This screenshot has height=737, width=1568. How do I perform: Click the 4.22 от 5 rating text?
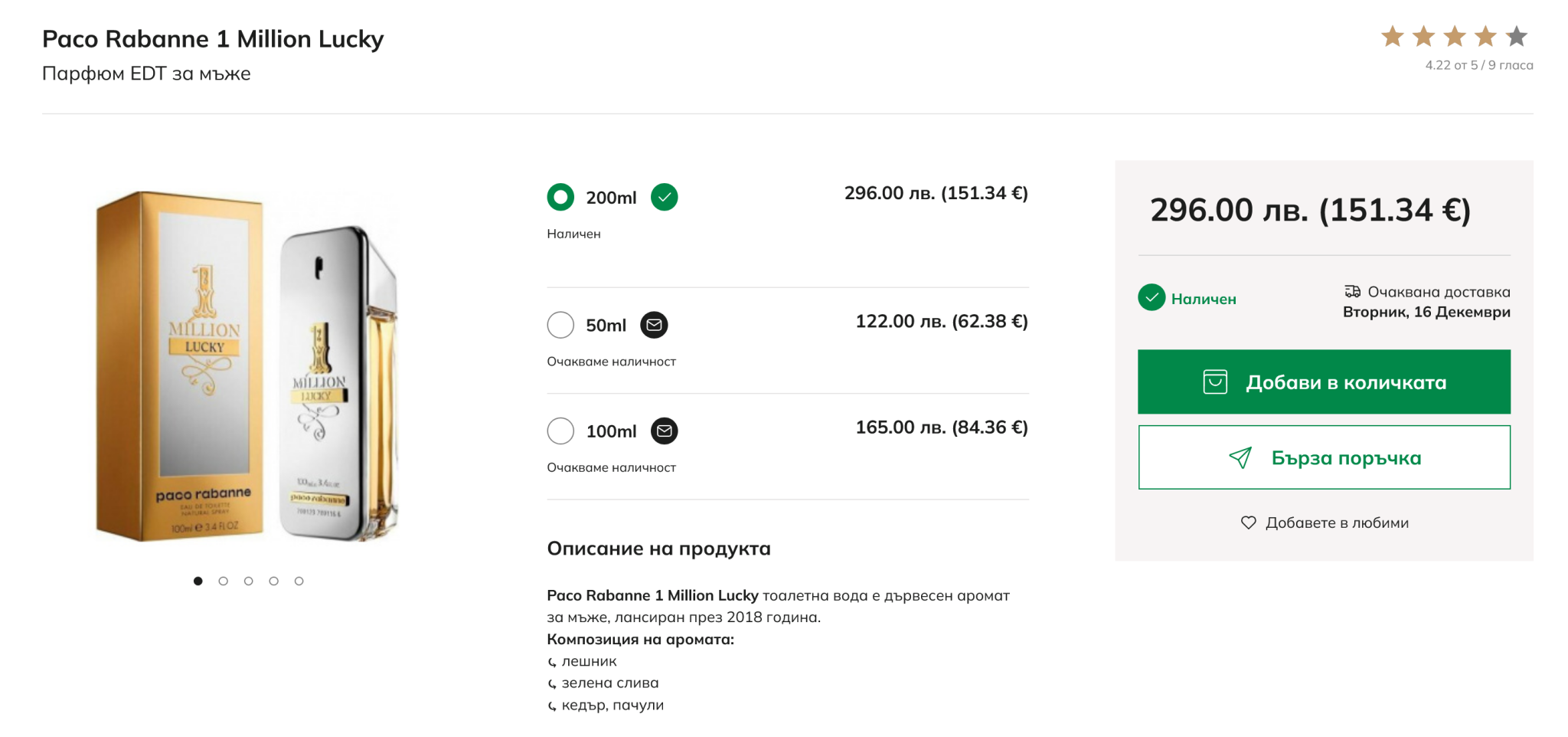click(x=1478, y=65)
